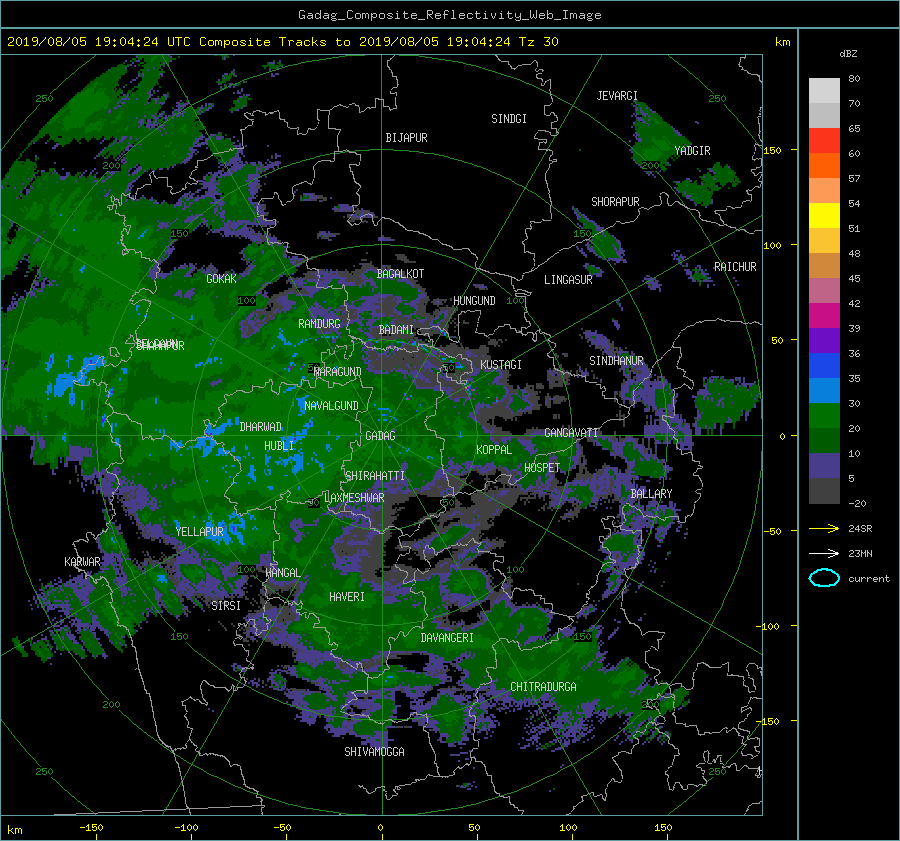Screen dimensions: 900x841
Task: Click the CHITRADURGA city label
Action: (543, 687)
